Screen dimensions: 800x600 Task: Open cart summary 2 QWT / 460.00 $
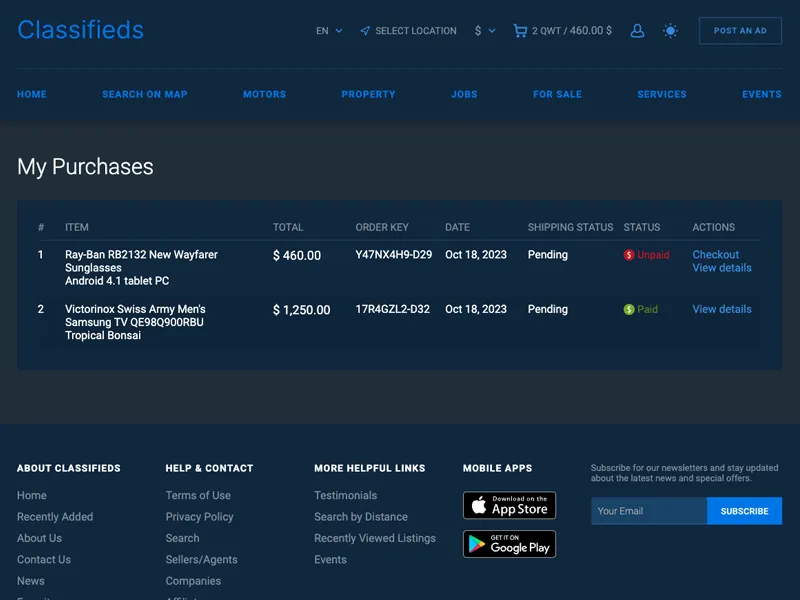[572, 31]
